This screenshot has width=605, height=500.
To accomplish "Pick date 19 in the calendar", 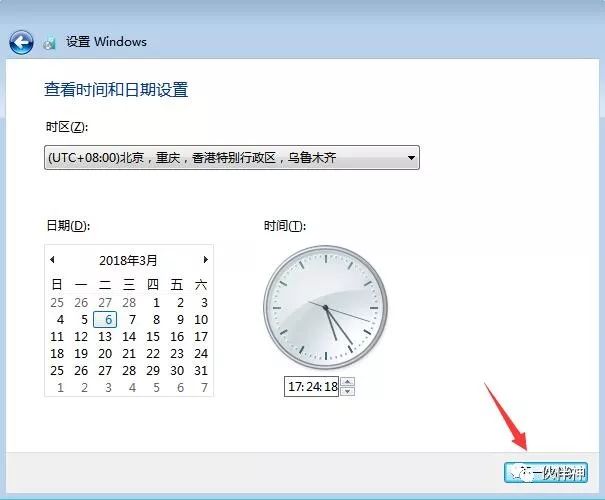I will tap(81, 353).
